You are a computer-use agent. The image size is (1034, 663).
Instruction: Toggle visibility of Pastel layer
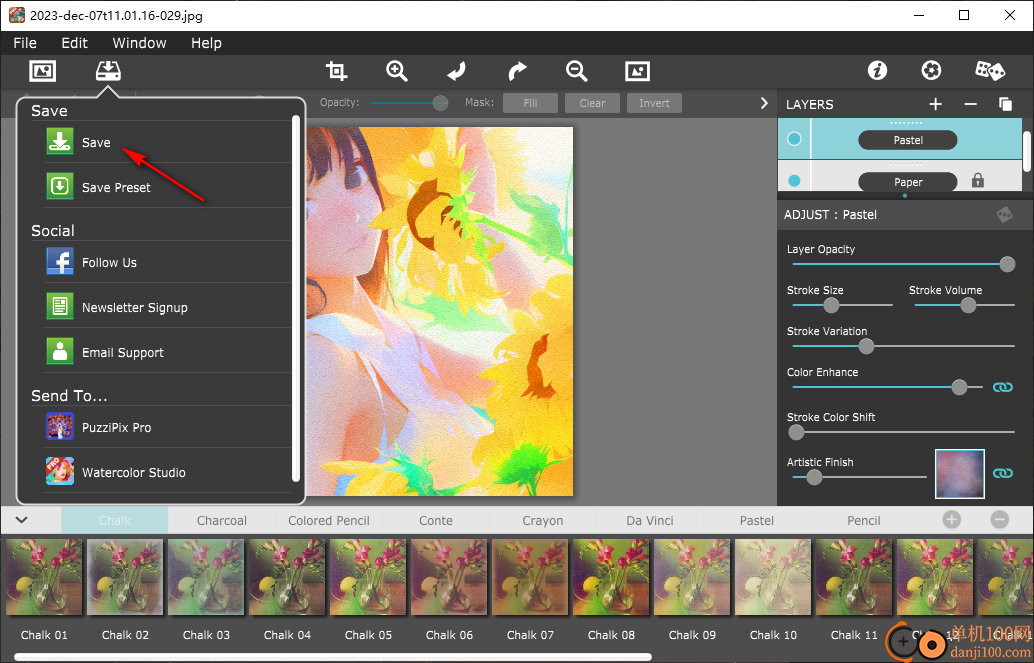(x=794, y=139)
